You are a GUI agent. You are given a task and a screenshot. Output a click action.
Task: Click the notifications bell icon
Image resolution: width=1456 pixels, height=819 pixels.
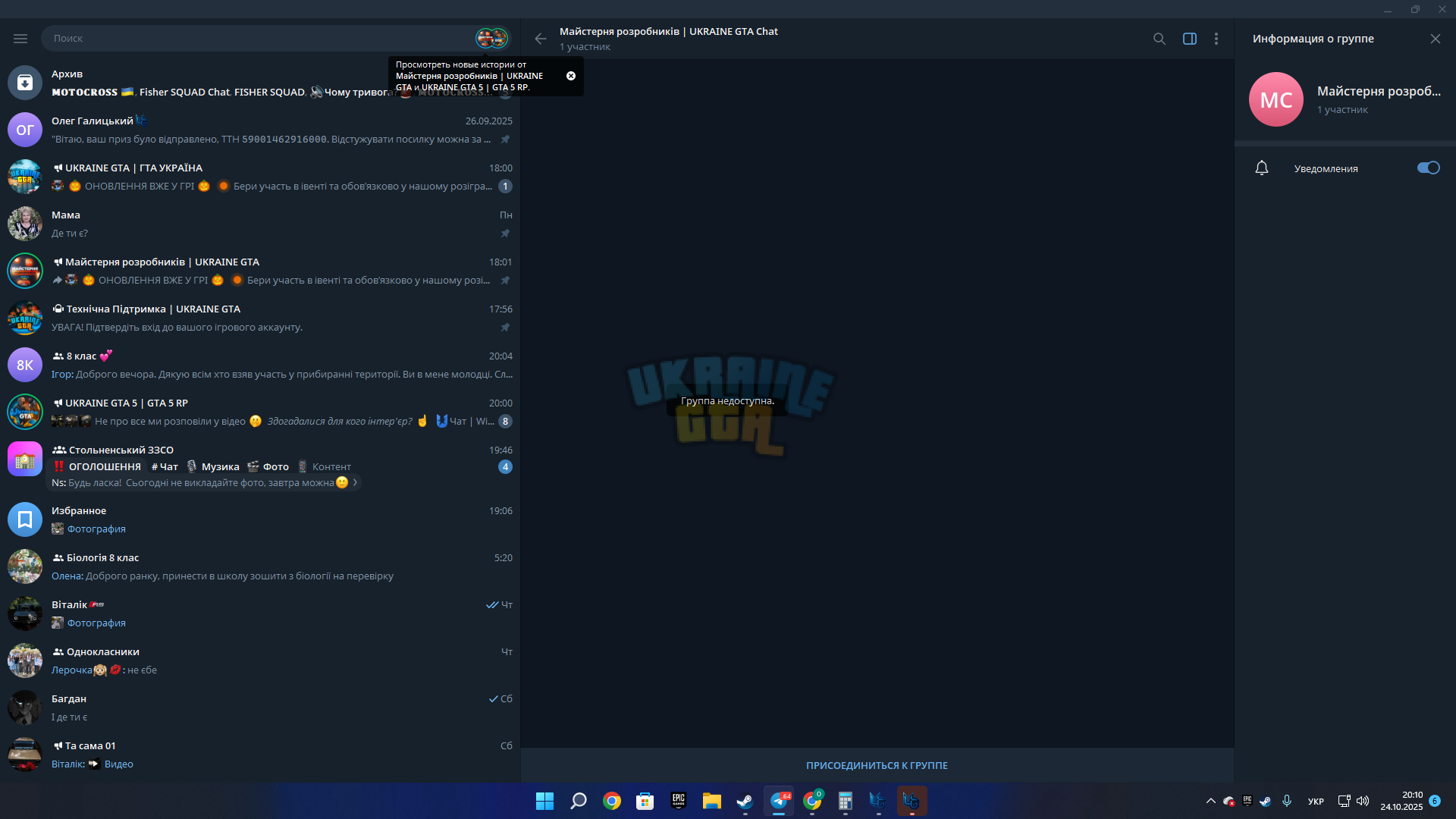pyautogui.click(x=1262, y=168)
